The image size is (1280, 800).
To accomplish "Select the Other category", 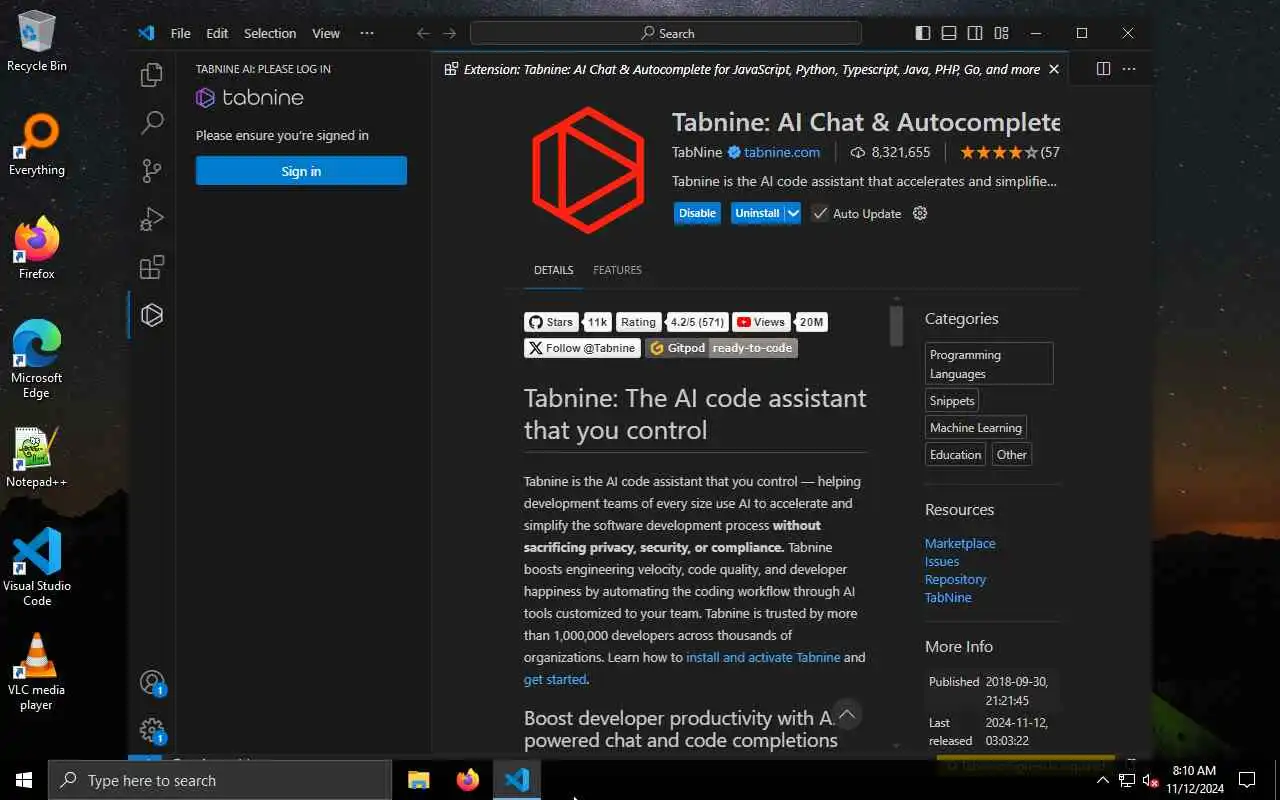I will click(x=1012, y=454).
